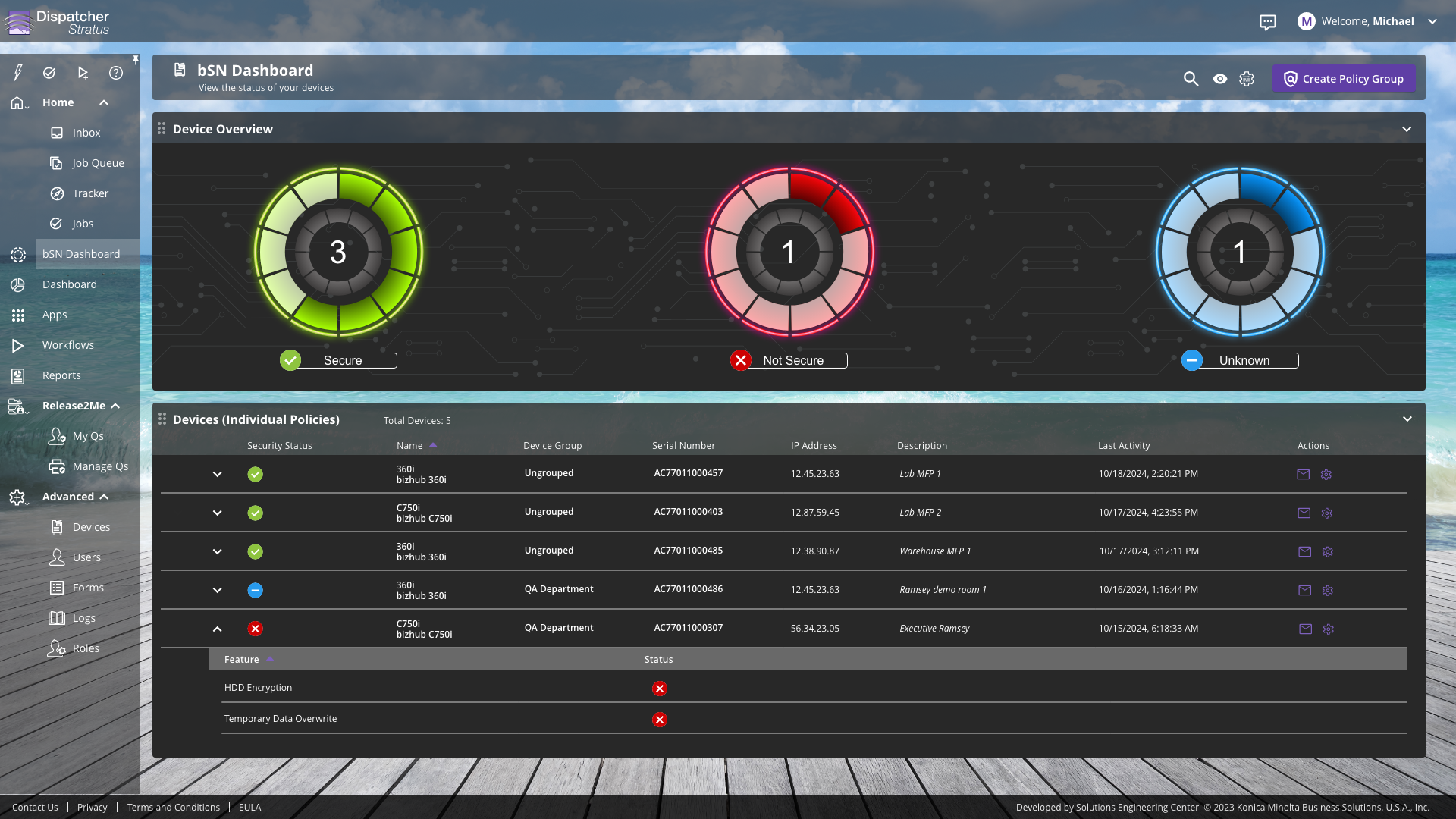This screenshot has height=819, width=1456.
Task: Click the Reports icon in sidebar
Action: [x=18, y=375]
